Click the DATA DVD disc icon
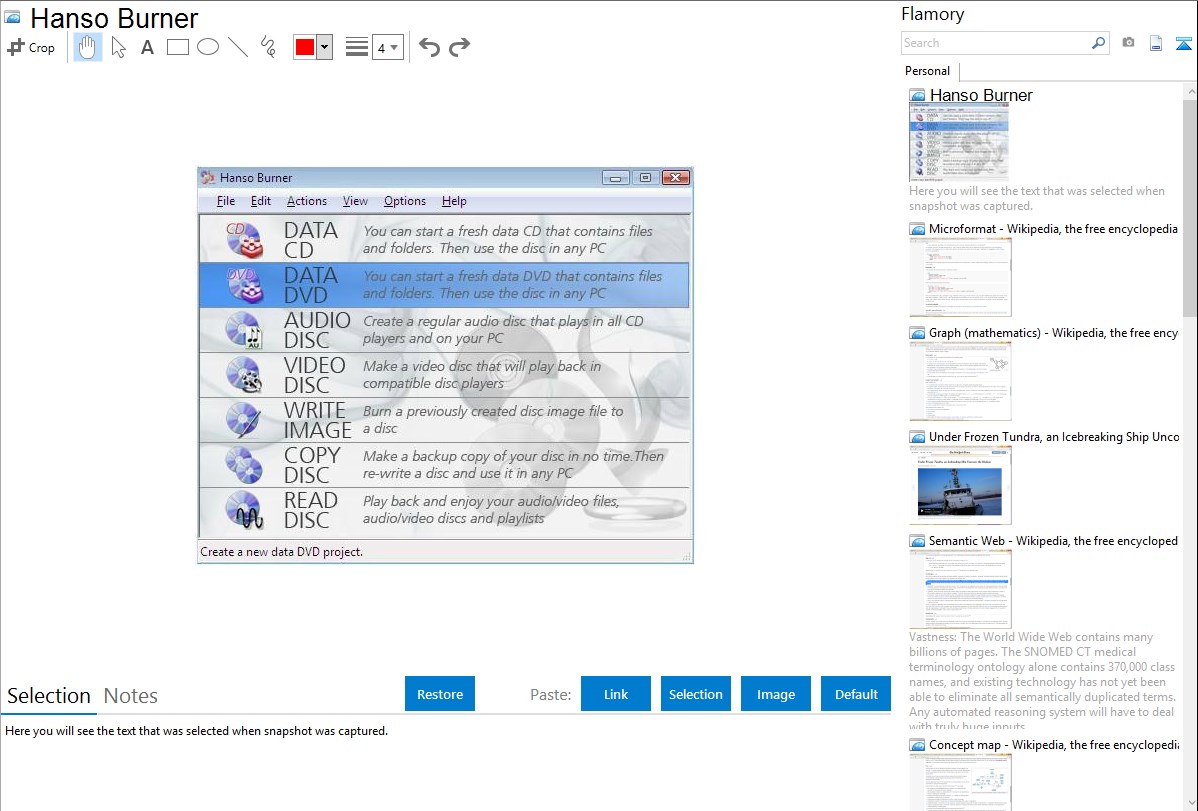This screenshot has width=1198, height=811. [x=244, y=284]
